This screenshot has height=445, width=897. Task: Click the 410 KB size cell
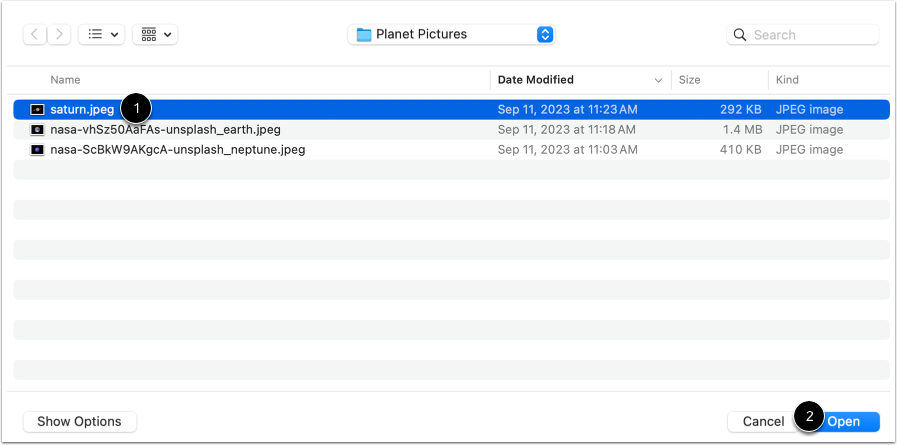tap(741, 150)
